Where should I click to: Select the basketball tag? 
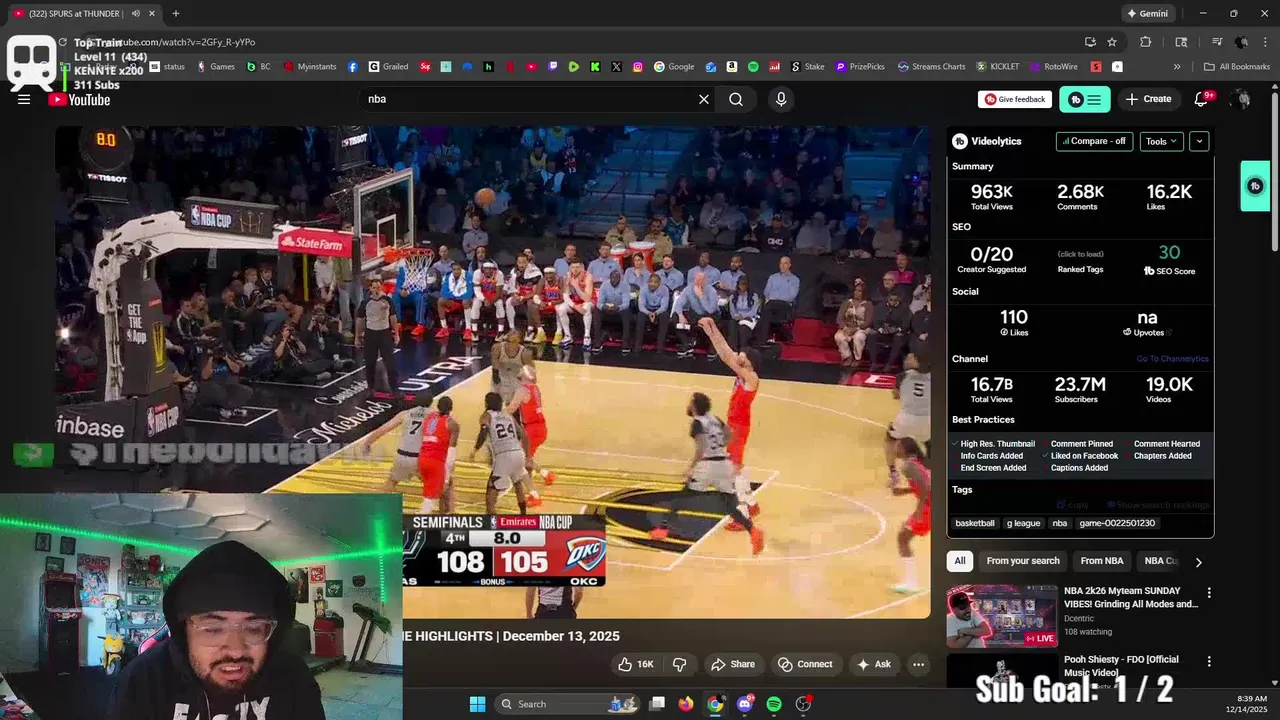tap(975, 523)
